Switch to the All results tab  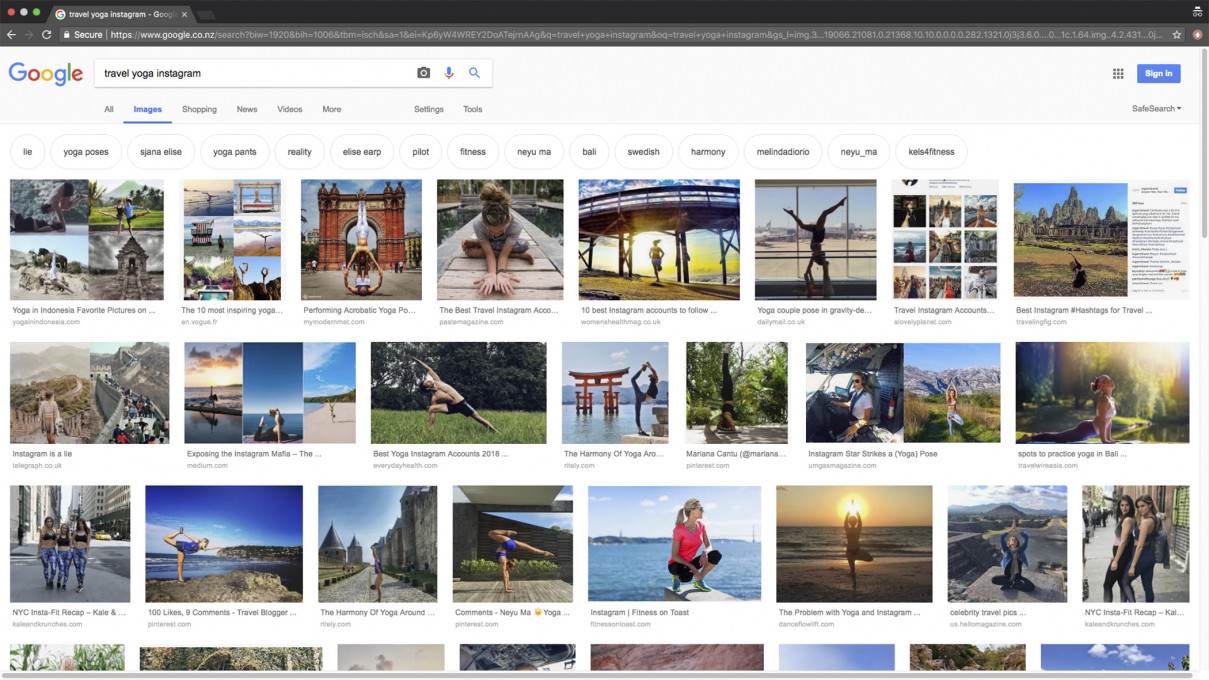(109, 109)
